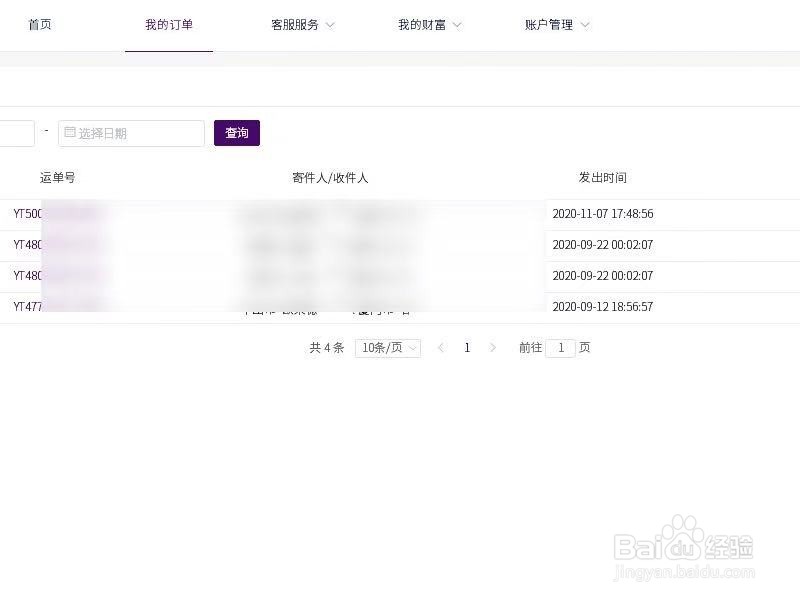This screenshot has width=800, height=600.
Task: Navigate to the 首页 menu item
Action: (40, 25)
